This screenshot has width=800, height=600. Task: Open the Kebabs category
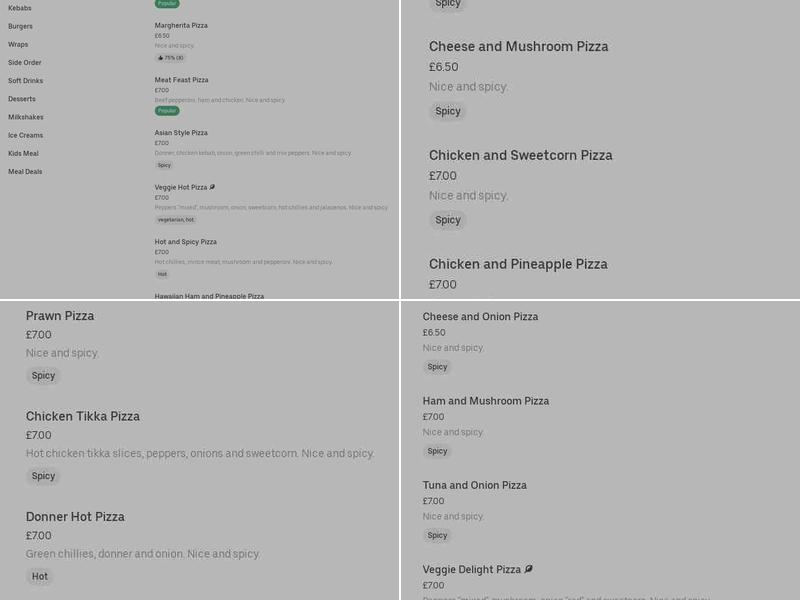coord(22,8)
